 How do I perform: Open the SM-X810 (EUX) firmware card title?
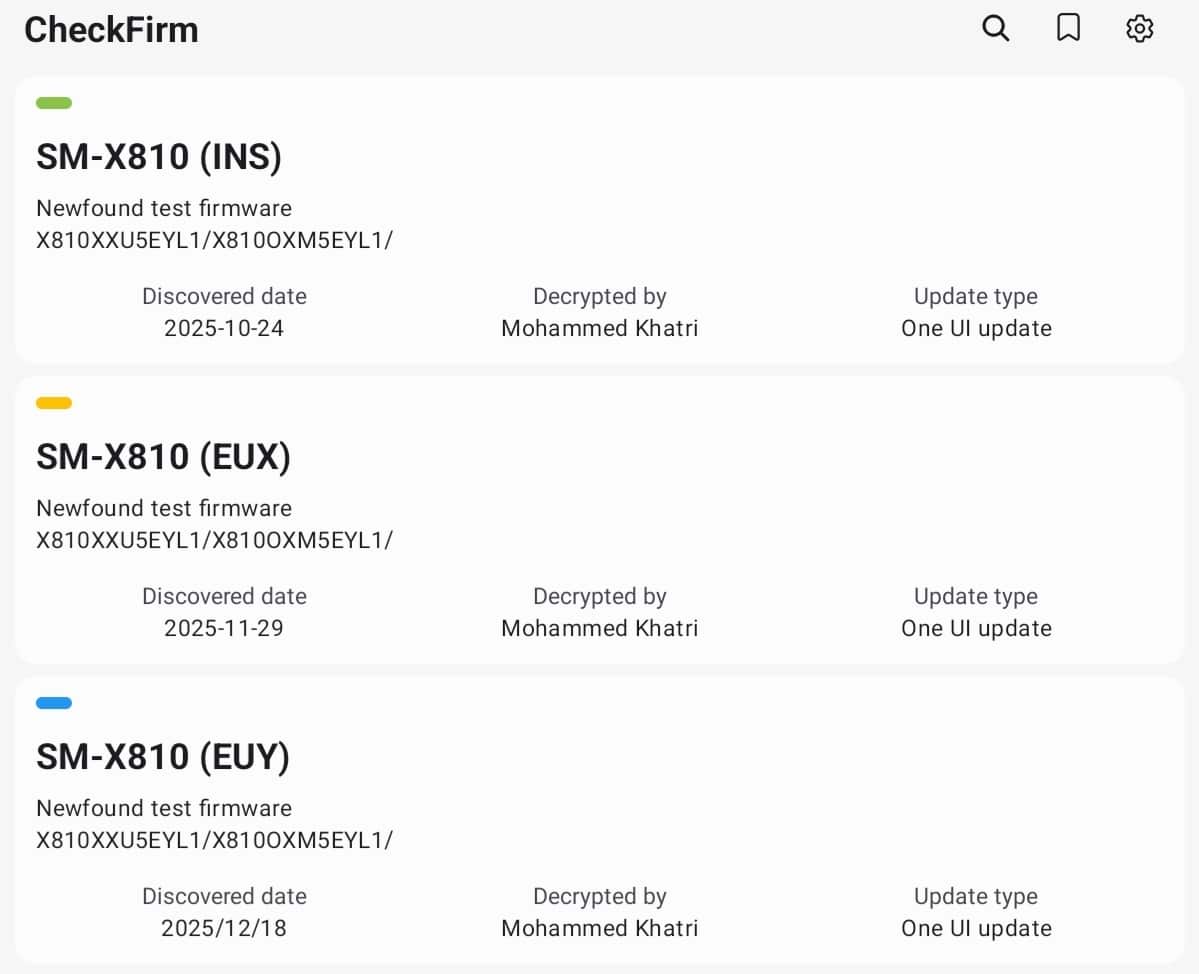(164, 457)
